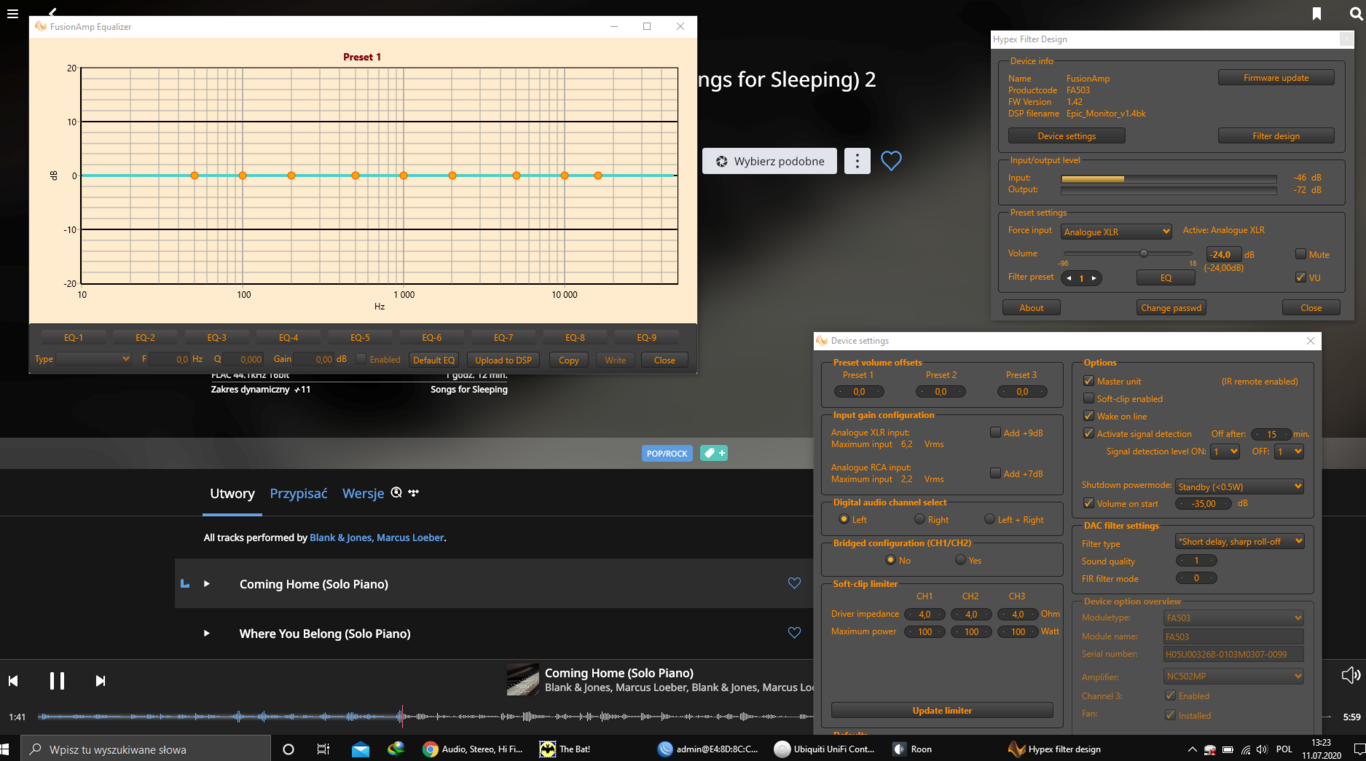The height and width of the screenshot is (761, 1366).
Task: Seek in the Roon waveform progress bar
Action: [x=685, y=717]
